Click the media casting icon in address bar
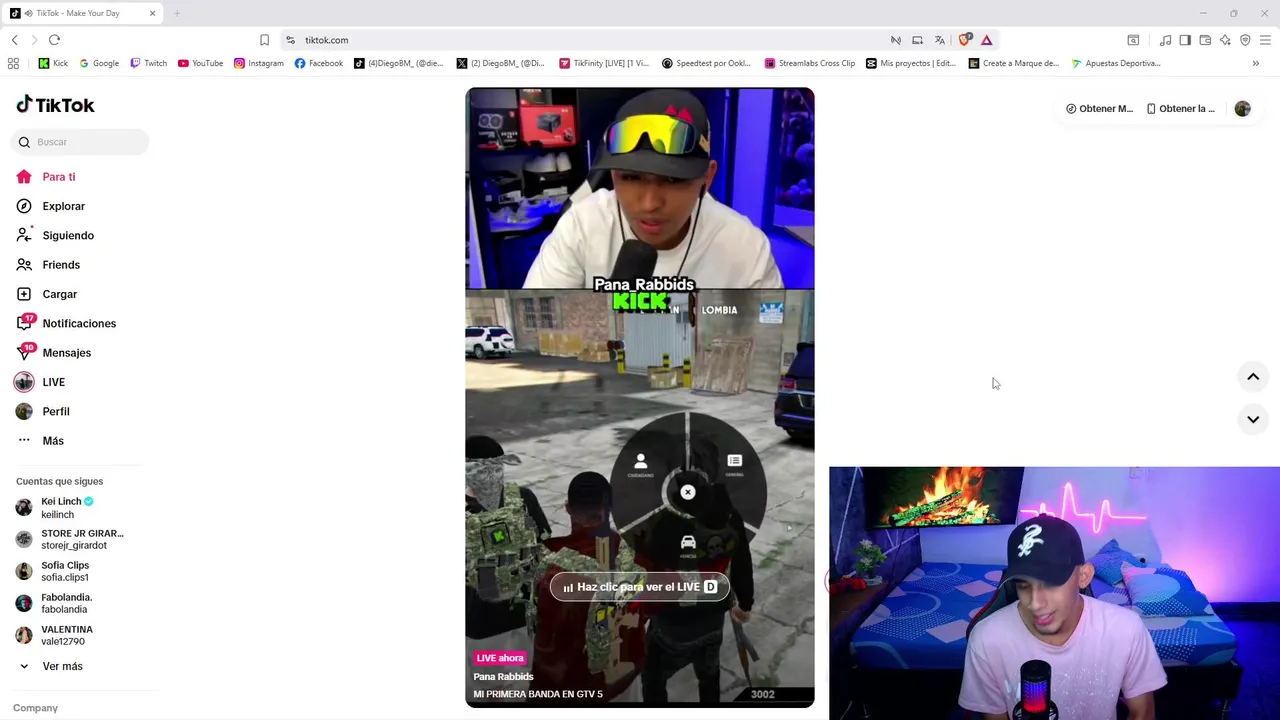Viewport: 1280px width, 720px height. pyautogui.click(x=917, y=40)
